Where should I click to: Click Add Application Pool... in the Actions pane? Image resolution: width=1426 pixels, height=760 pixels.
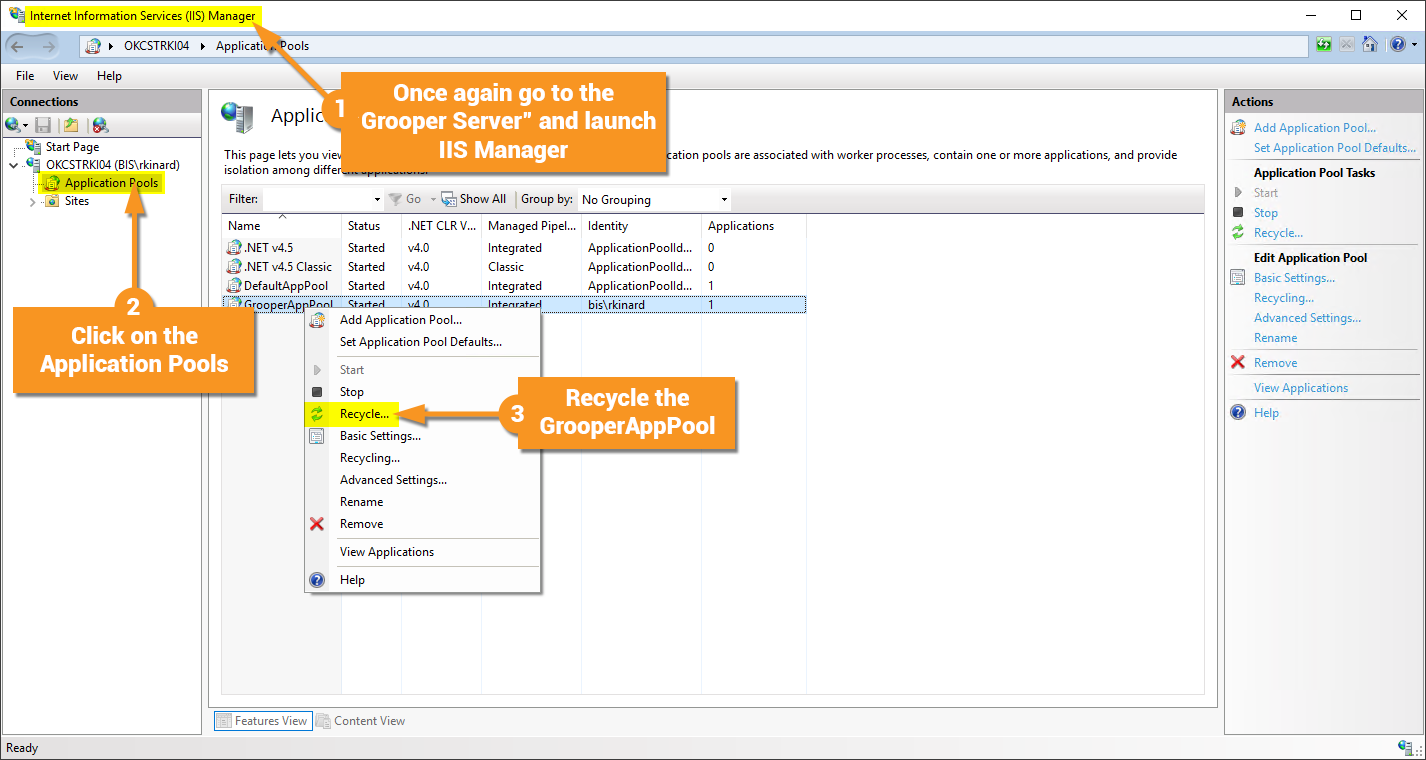[1315, 128]
